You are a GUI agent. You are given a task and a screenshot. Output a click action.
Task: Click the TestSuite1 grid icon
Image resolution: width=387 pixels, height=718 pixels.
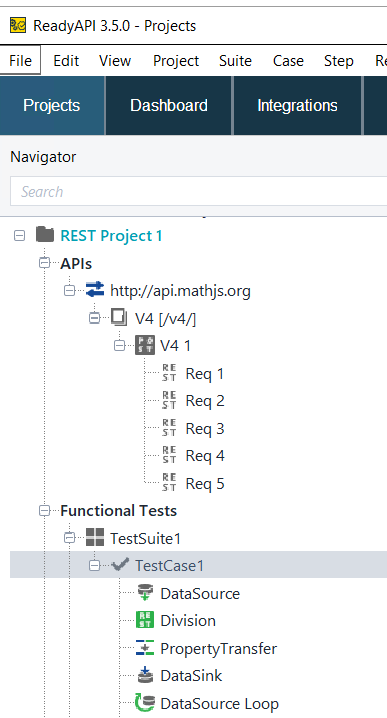click(x=95, y=538)
